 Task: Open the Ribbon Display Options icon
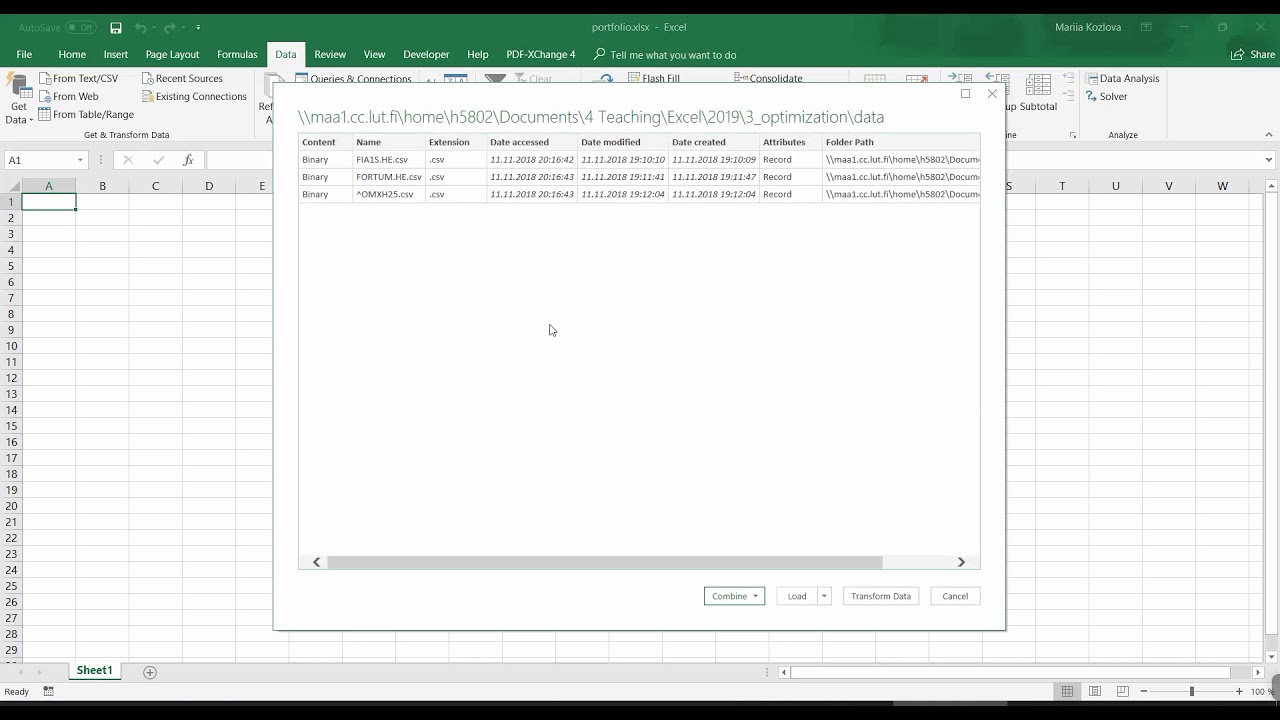point(1146,27)
